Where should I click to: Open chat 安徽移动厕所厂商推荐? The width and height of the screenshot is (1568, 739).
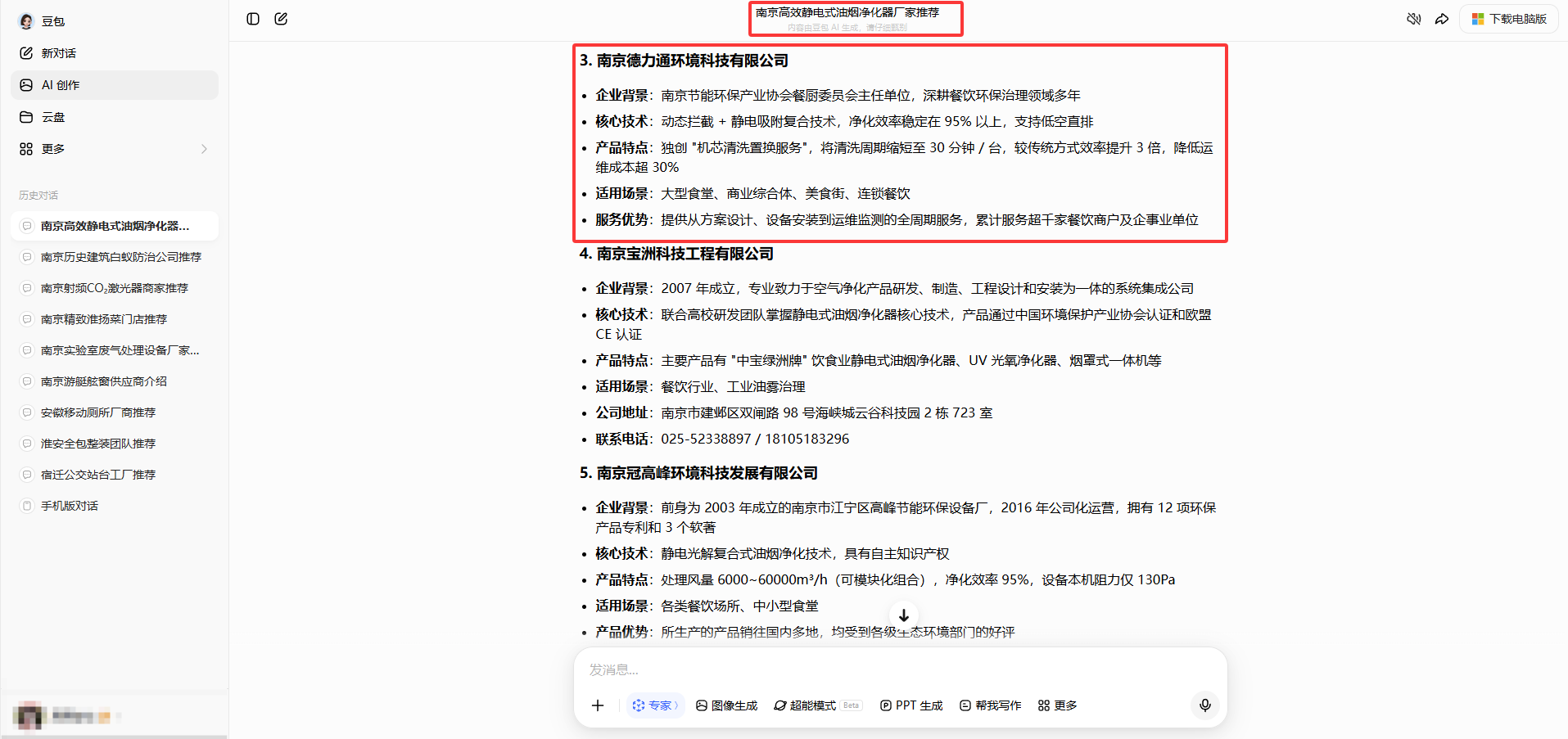115,412
